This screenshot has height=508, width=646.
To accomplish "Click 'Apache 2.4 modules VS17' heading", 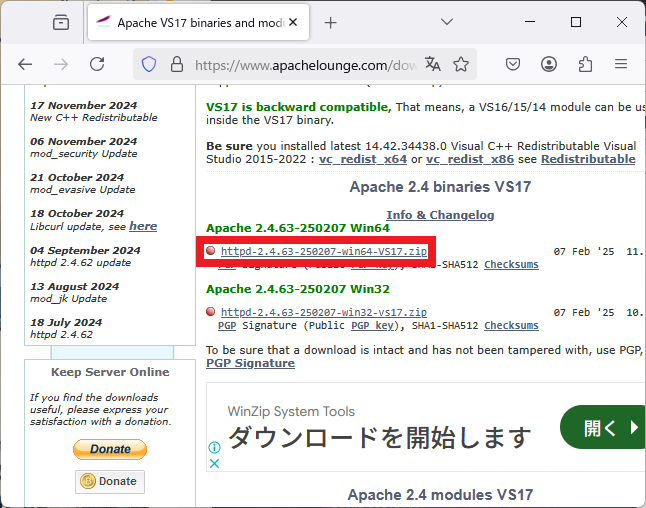I will [x=440, y=494].
